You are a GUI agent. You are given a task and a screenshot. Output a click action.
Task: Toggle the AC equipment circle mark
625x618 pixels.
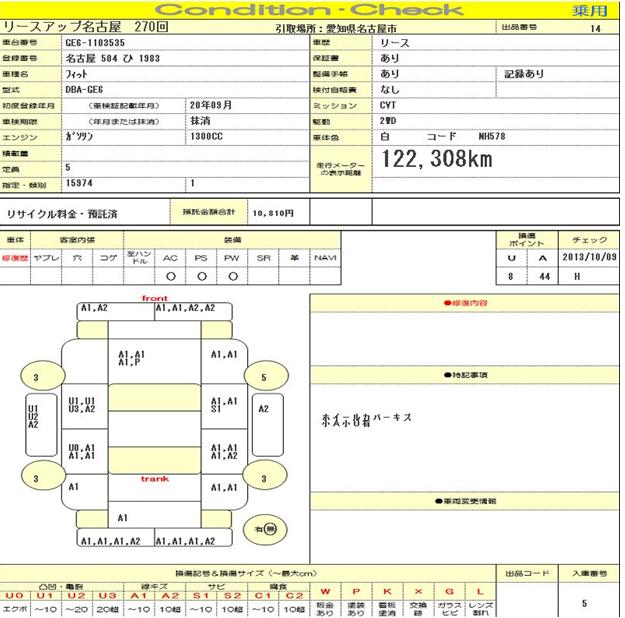click(x=170, y=276)
